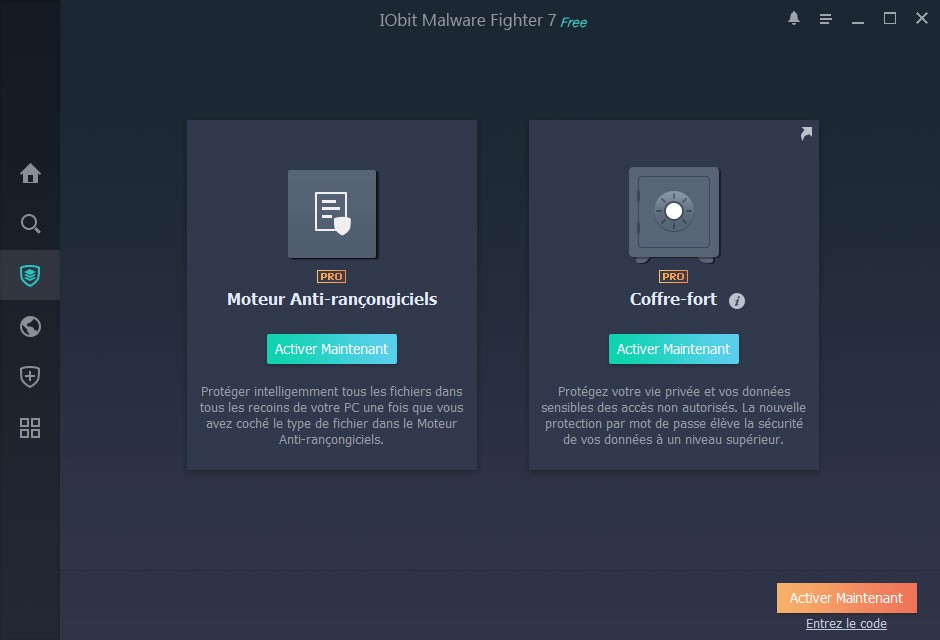This screenshot has width=940, height=640.
Task: Click PRO badge above Moteur Anti-rançongiciels
Action: point(332,276)
